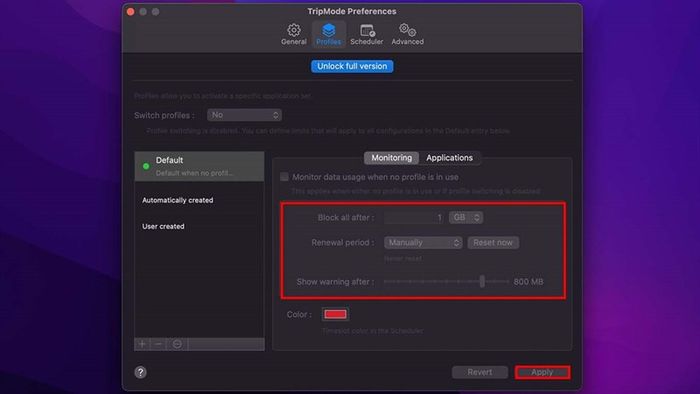Open the red Color swatch picker
The width and height of the screenshot is (700, 394).
point(335,314)
